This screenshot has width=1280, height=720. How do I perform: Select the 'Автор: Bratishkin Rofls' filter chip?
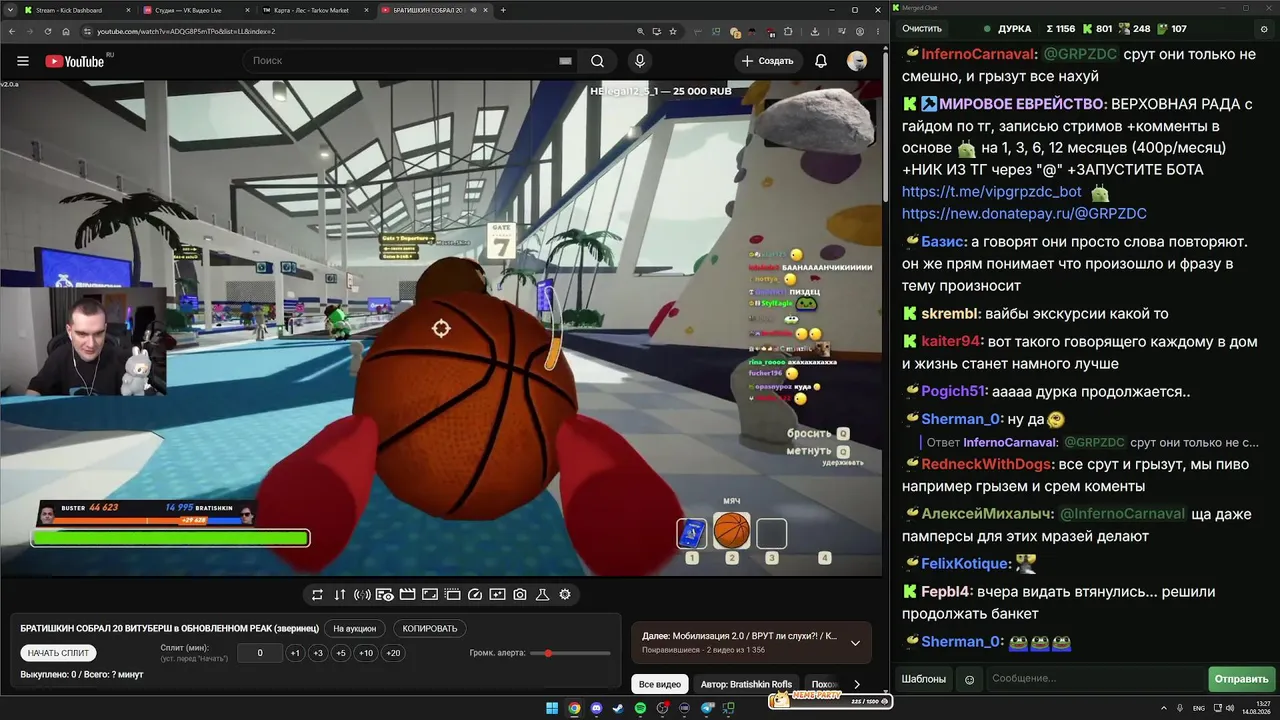pos(746,685)
